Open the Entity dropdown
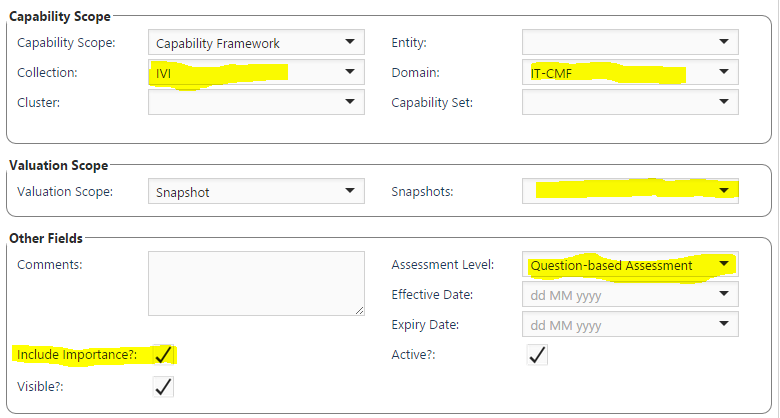The width and height of the screenshot is (780, 418). (x=723, y=42)
